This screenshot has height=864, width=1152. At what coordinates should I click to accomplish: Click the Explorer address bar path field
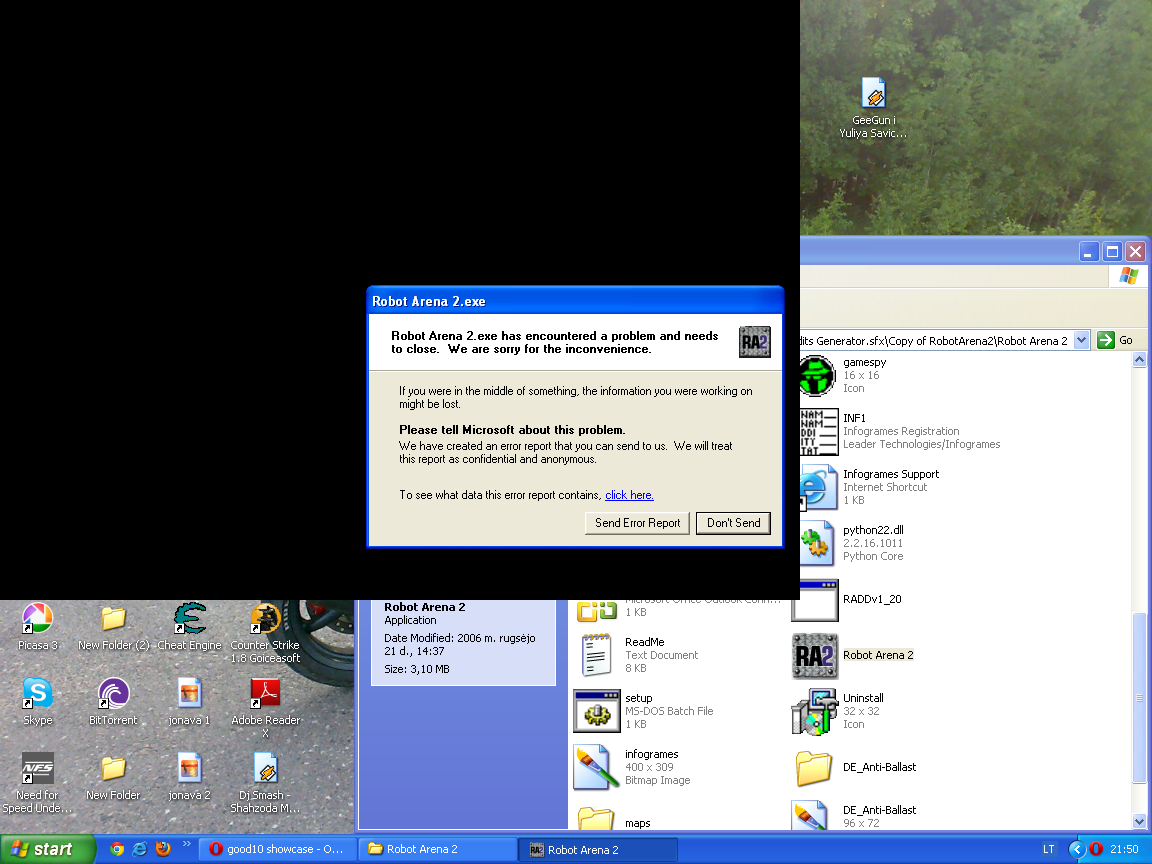click(x=936, y=340)
